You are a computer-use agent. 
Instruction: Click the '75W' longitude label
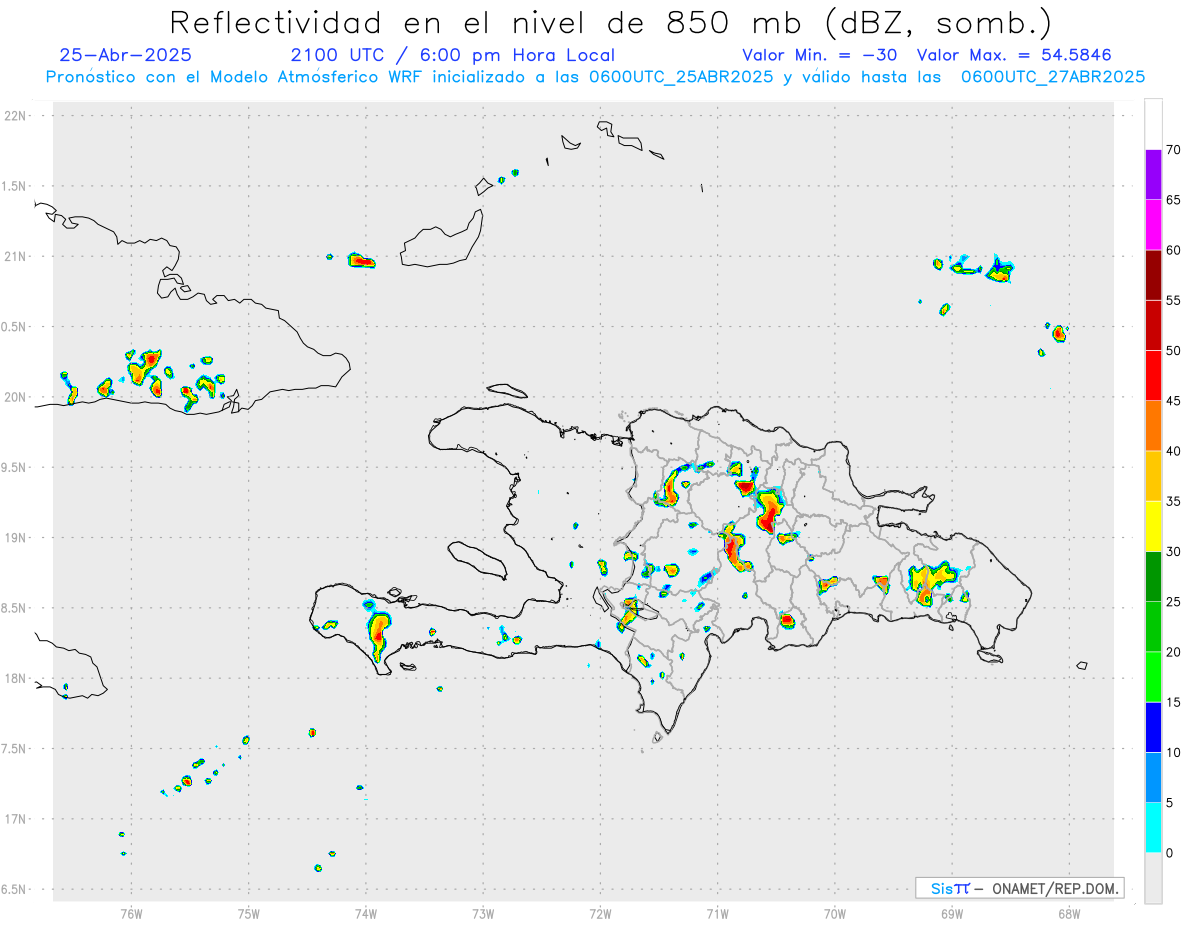point(249,913)
